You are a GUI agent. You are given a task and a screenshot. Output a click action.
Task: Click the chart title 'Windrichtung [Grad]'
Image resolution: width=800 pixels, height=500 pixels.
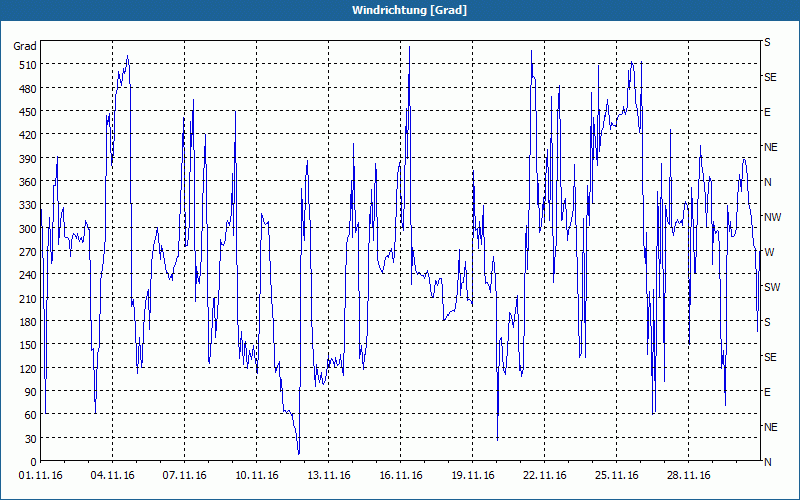(409, 10)
